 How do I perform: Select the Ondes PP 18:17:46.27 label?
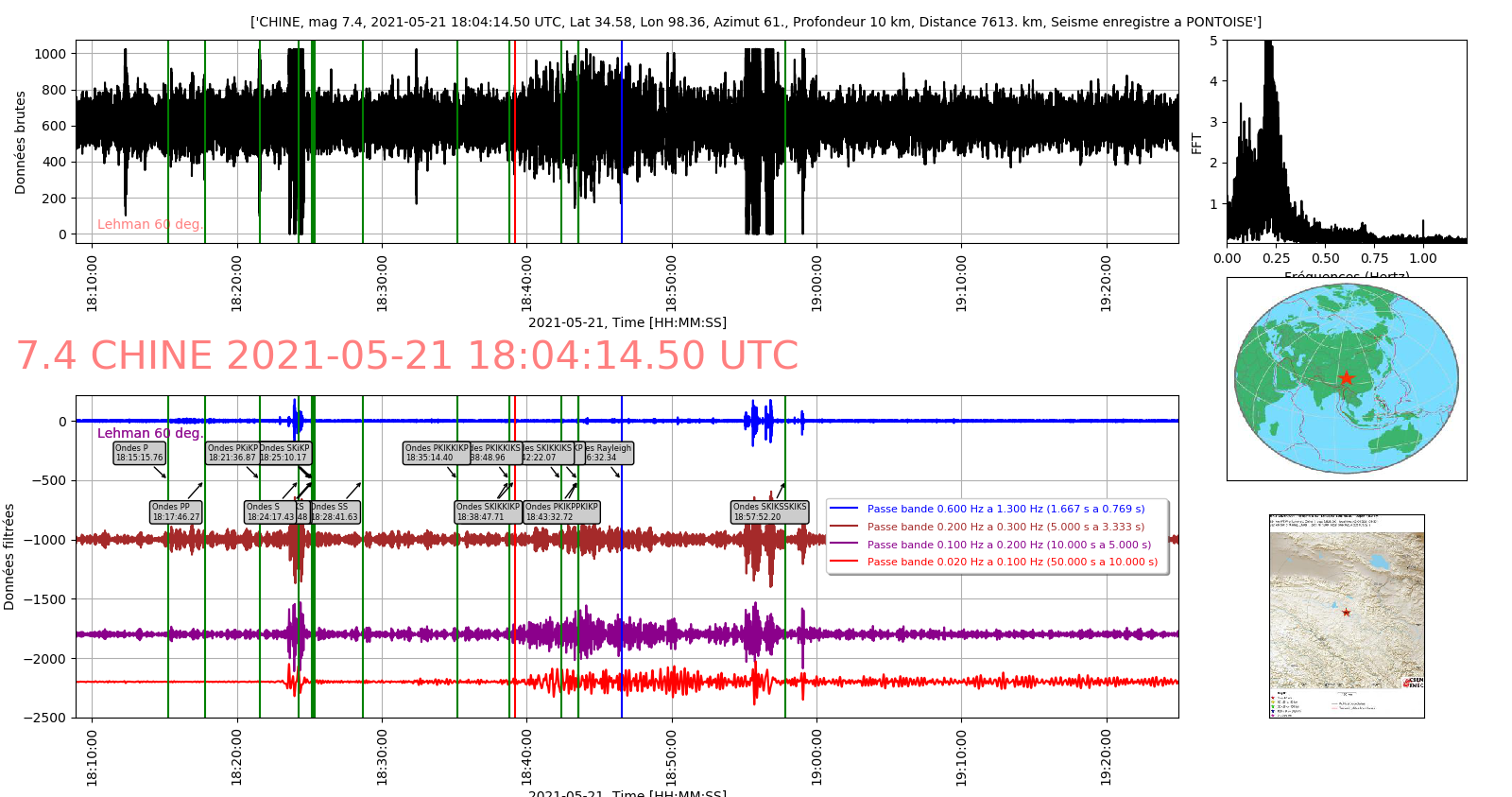point(176,512)
